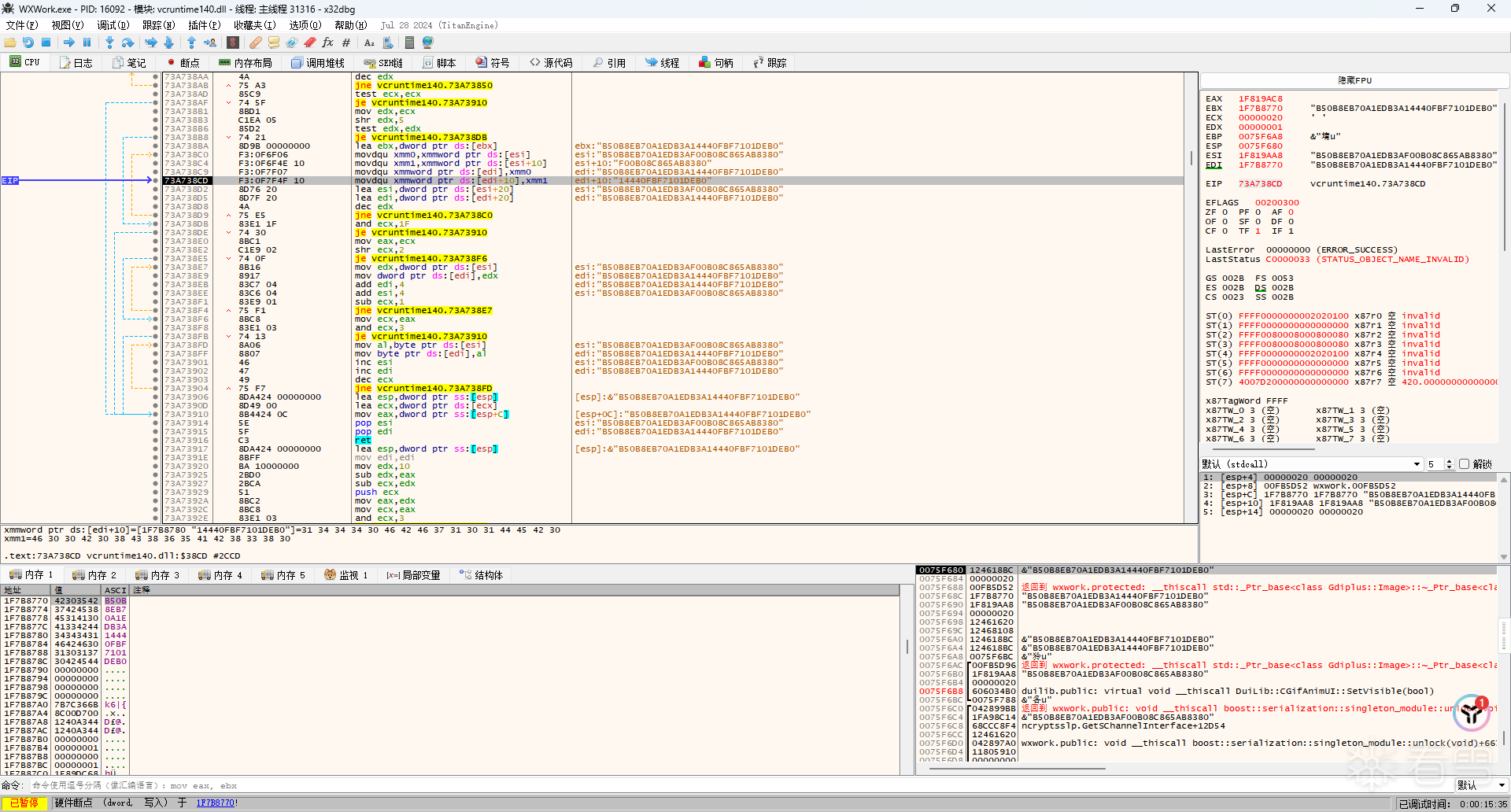
Task: Open the Scylla plugin icon
Action: click(233, 42)
